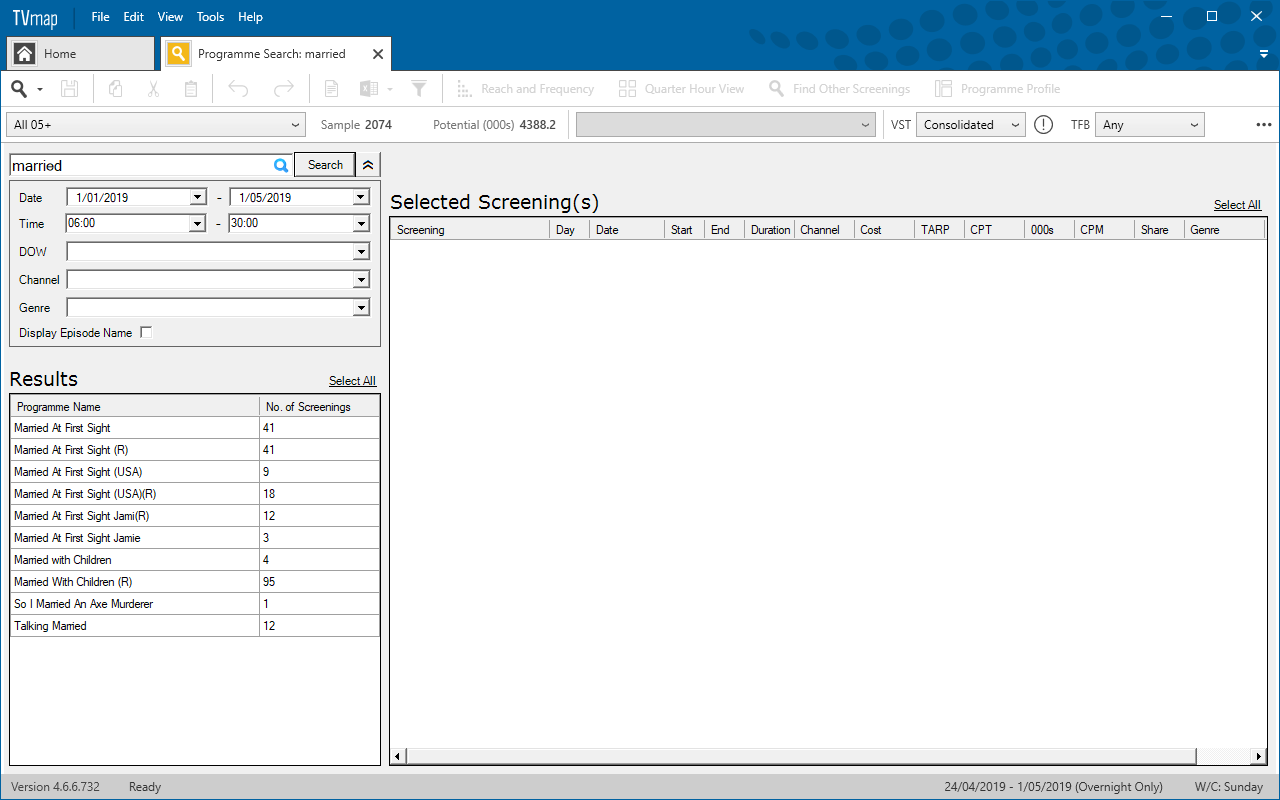Collapse the search criteria panel
This screenshot has width=1280, height=800.
368,165
